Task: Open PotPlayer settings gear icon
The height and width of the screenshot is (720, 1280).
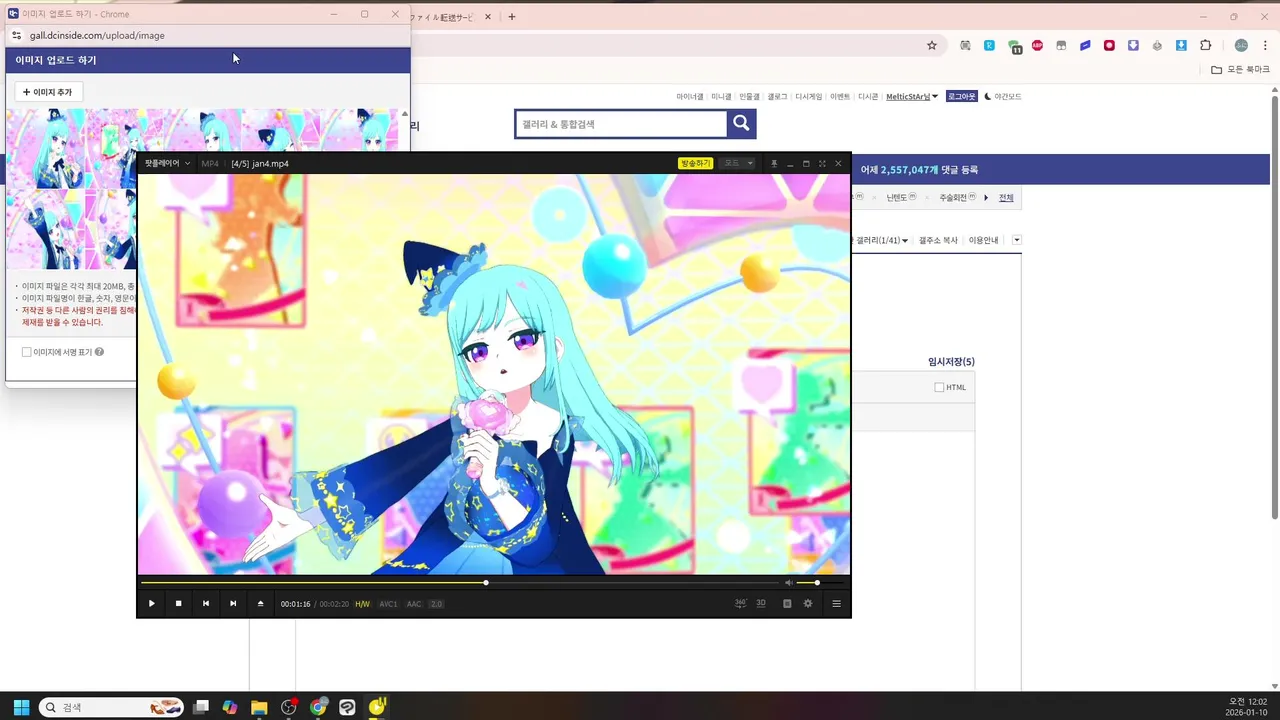Action: point(808,604)
